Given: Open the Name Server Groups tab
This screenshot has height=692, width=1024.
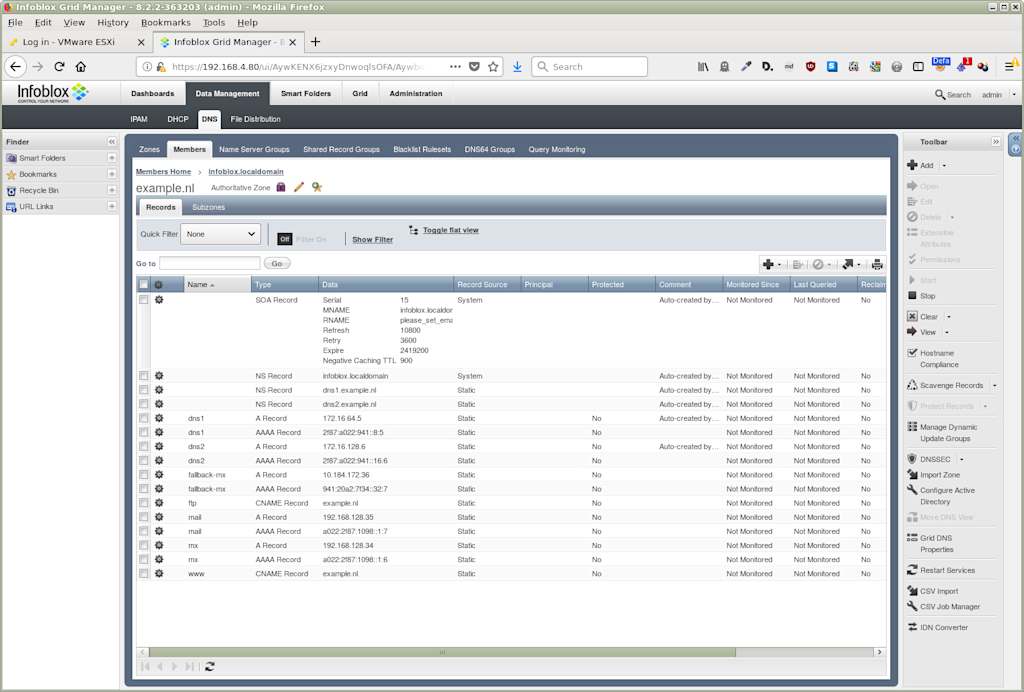Looking at the screenshot, I should click(254, 149).
